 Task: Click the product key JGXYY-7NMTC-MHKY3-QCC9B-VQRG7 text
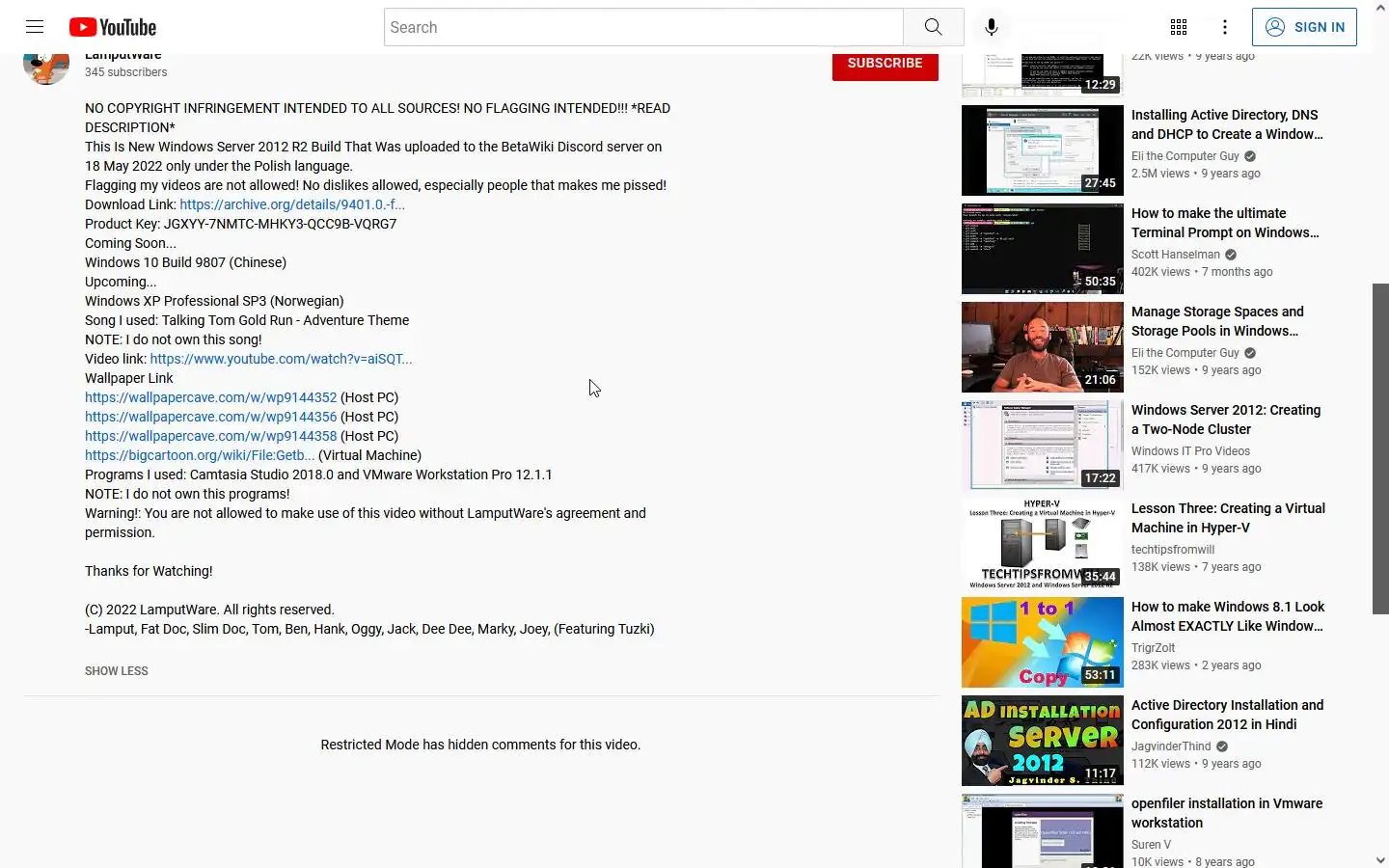[x=280, y=224]
